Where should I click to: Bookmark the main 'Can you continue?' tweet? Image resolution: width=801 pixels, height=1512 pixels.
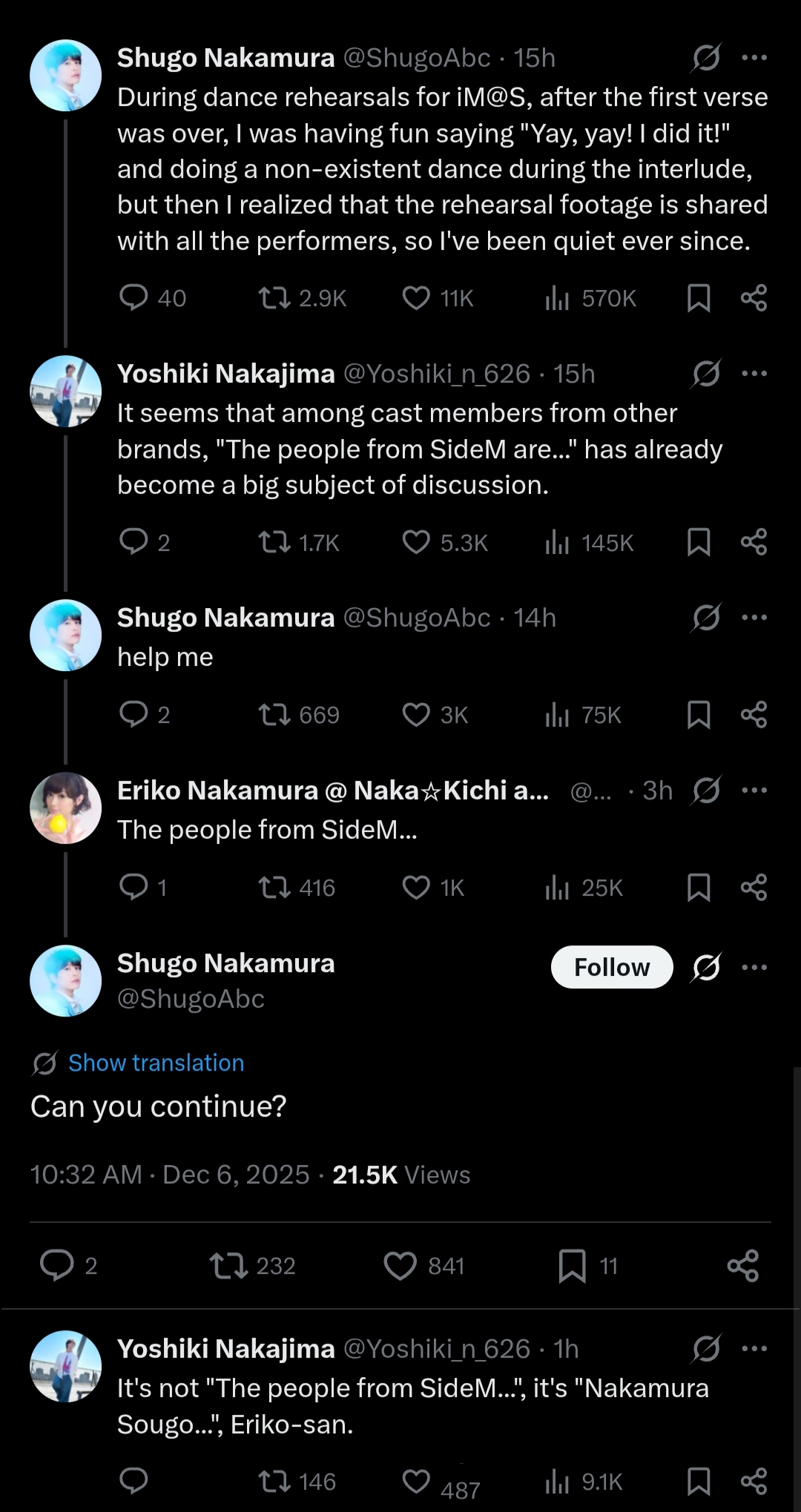click(x=572, y=1266)
